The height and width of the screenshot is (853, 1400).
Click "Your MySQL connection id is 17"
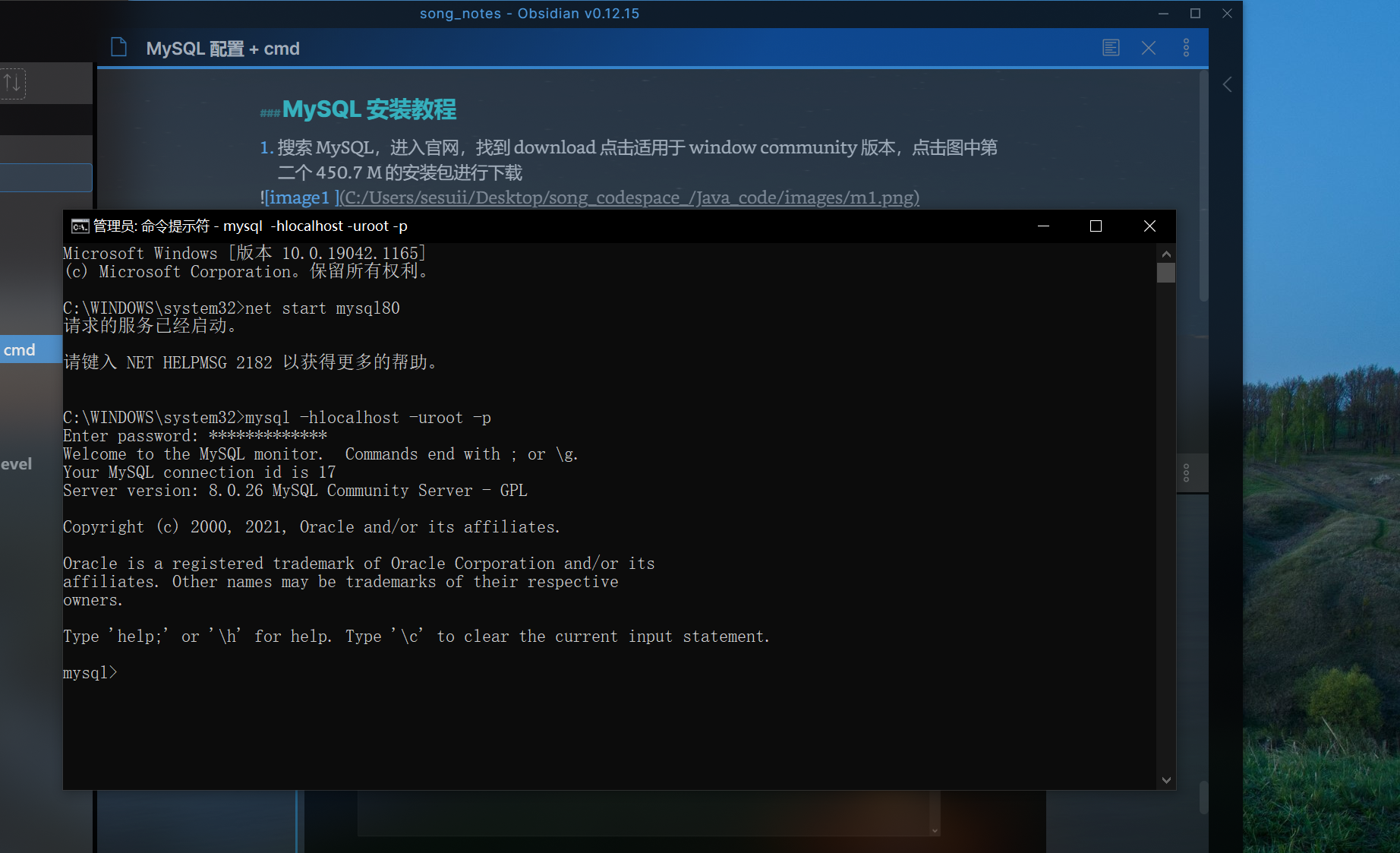coord(199,472)
